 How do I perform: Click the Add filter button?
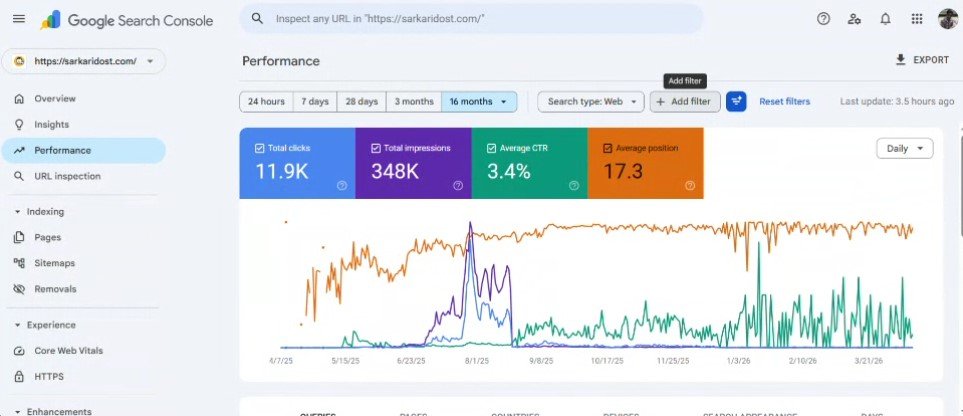click(684, 101)
